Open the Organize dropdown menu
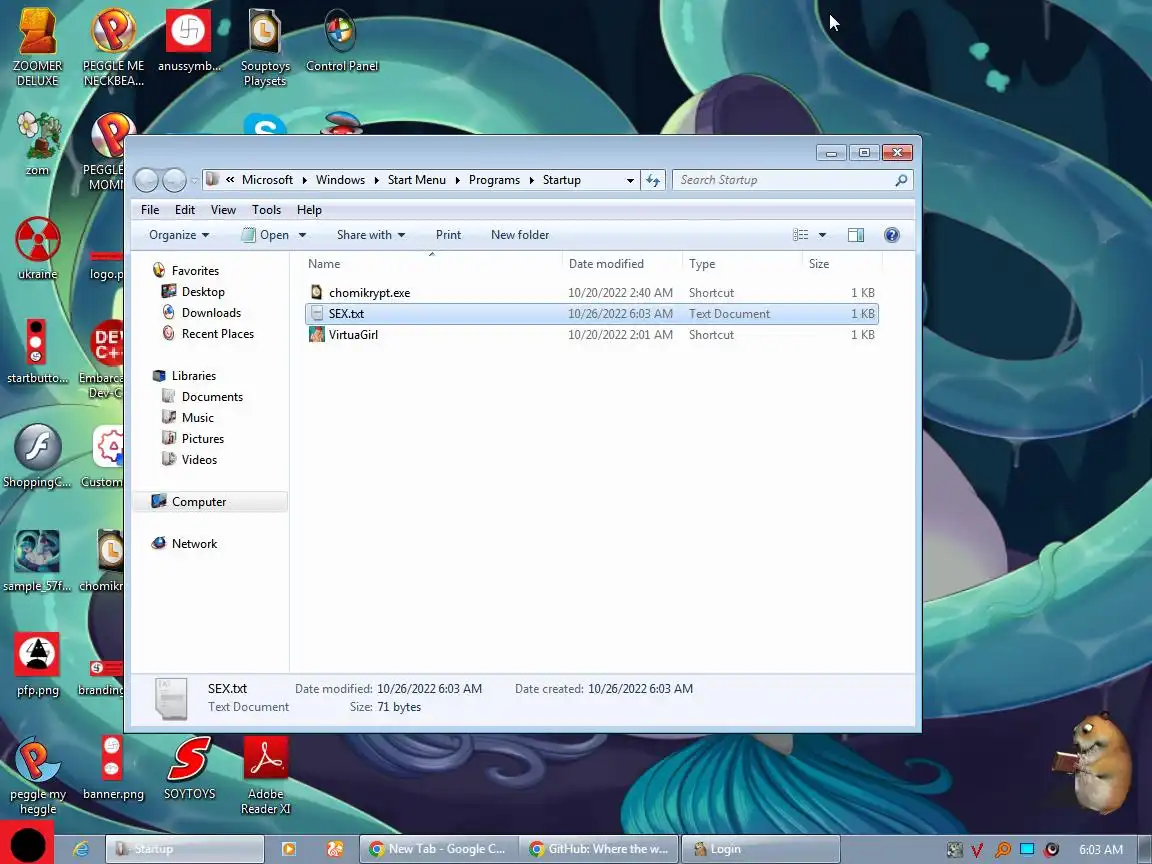The width and height of the screenshot is (1152, 864). [x=179, y=235]
